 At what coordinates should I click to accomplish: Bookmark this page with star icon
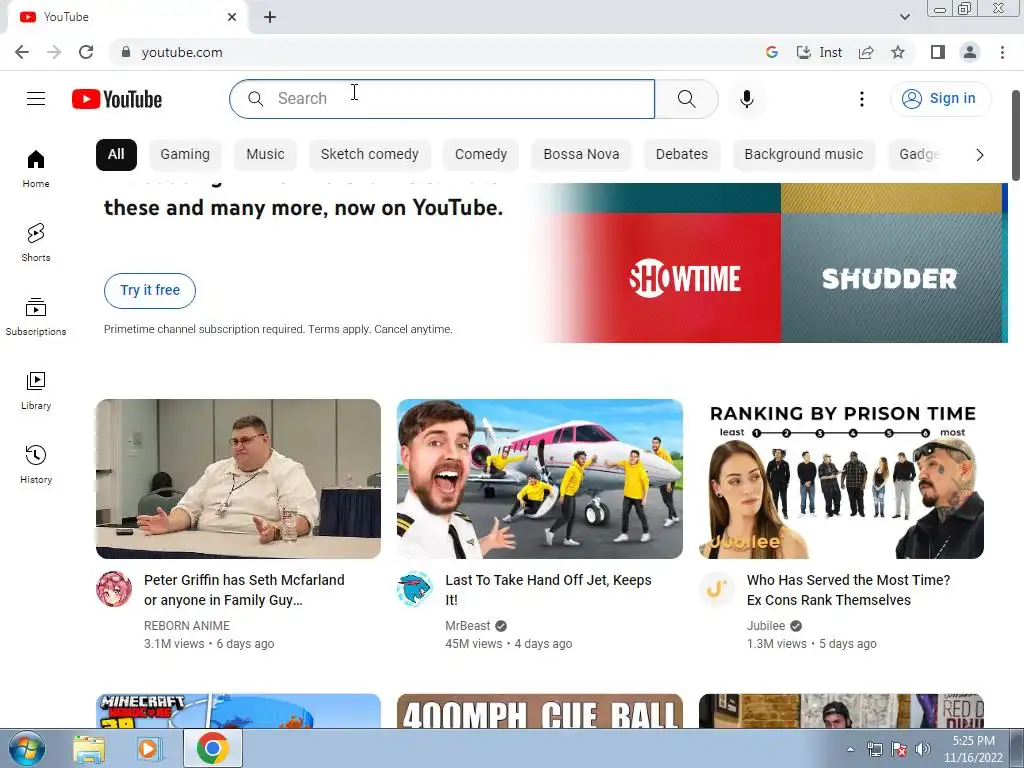pyautogui.click(x=898, y=52)
